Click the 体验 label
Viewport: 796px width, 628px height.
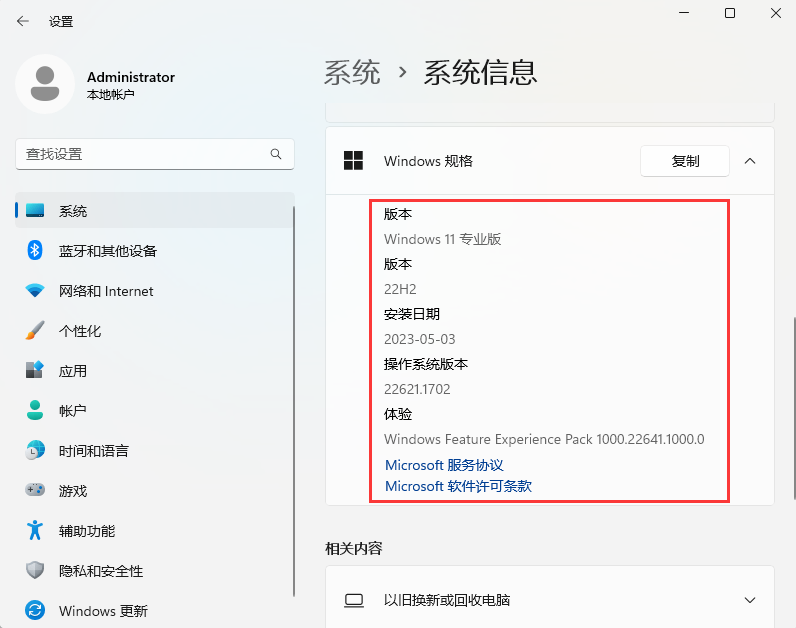point(397,414)
